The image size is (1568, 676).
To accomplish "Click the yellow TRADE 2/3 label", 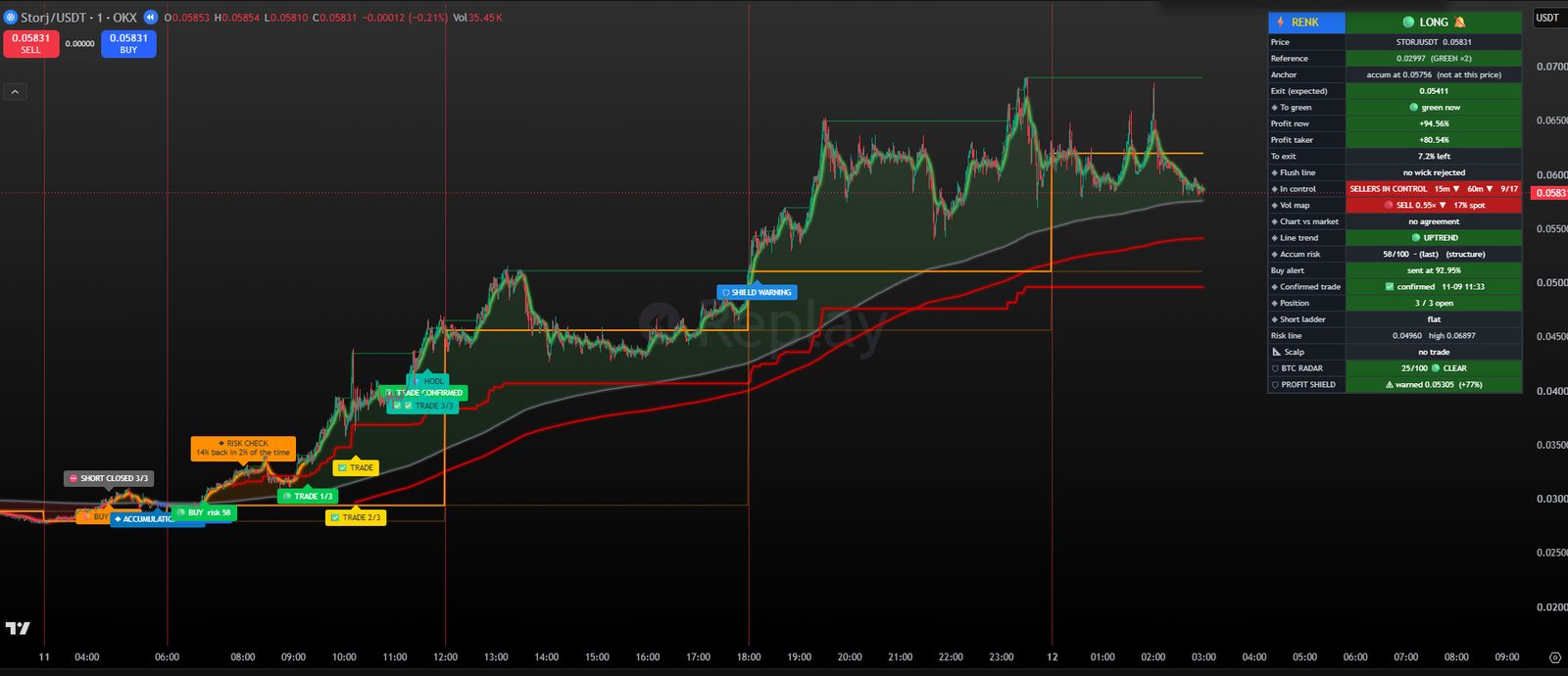I will 356,517.
